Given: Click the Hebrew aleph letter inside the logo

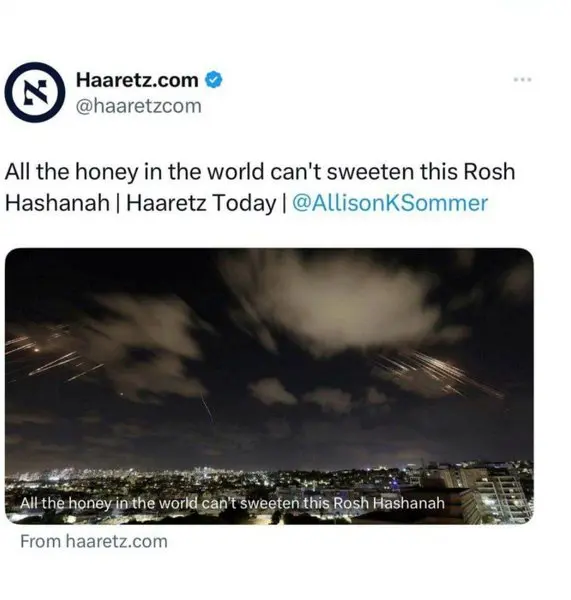Looking at the screenshot, I should coord(35,93).
